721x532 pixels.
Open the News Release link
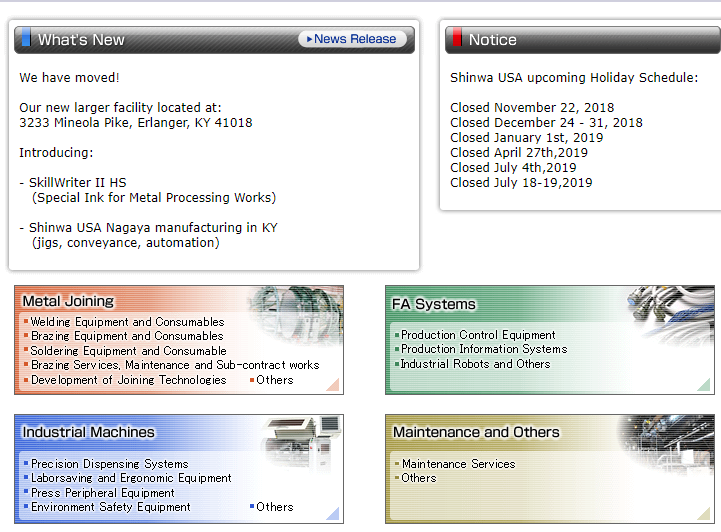pos(353,39)
